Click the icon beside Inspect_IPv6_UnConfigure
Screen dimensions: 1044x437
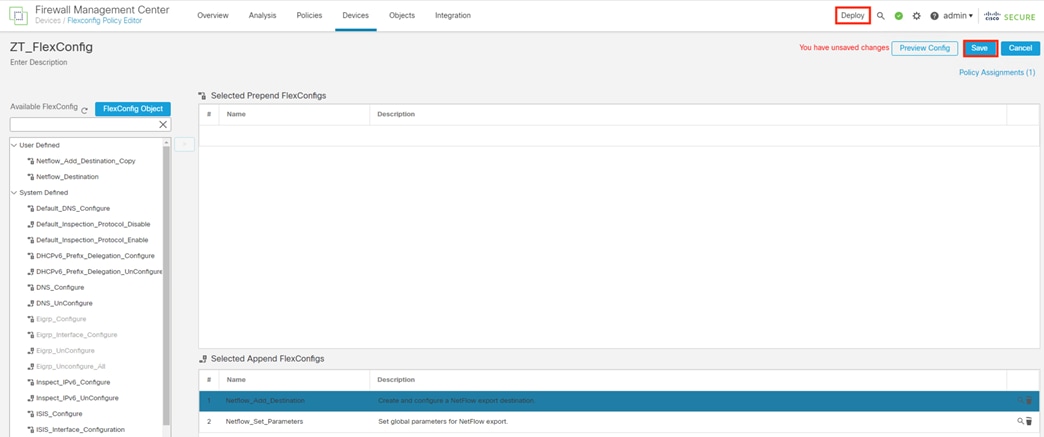click(x=31, y=398)
